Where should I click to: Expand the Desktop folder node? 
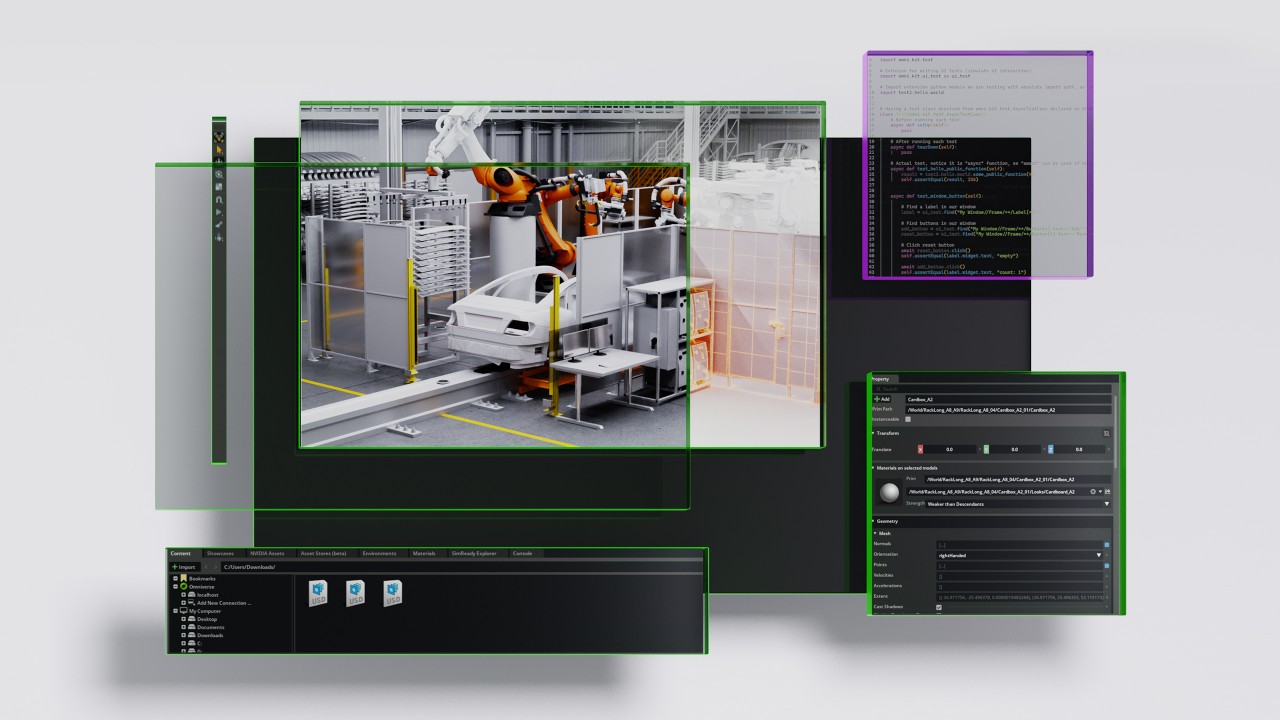pyautogui.click(x=184, y=619)
